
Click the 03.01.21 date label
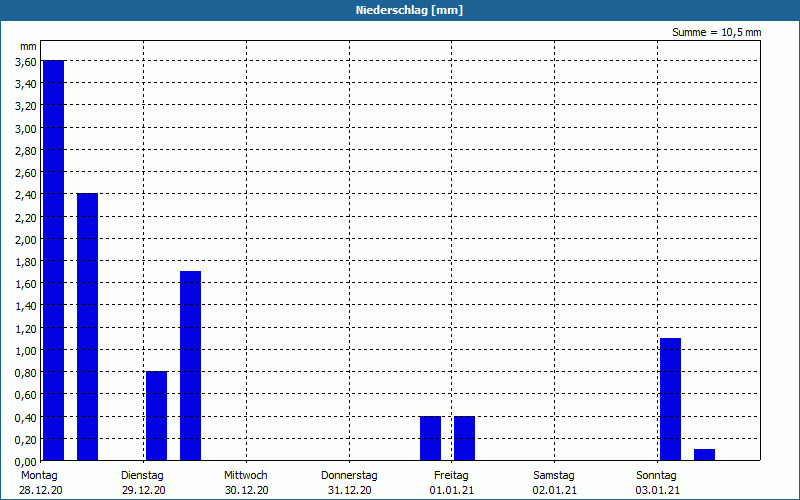coord(658,491)
